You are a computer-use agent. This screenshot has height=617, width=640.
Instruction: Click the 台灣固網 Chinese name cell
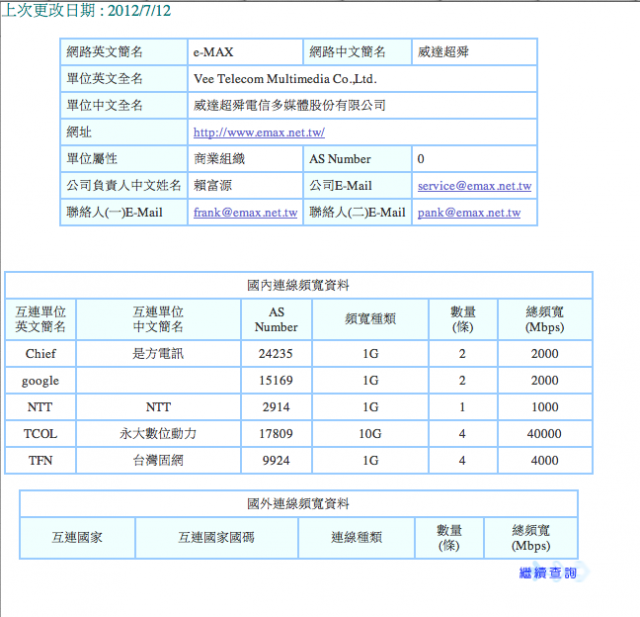tap(158, 460)
